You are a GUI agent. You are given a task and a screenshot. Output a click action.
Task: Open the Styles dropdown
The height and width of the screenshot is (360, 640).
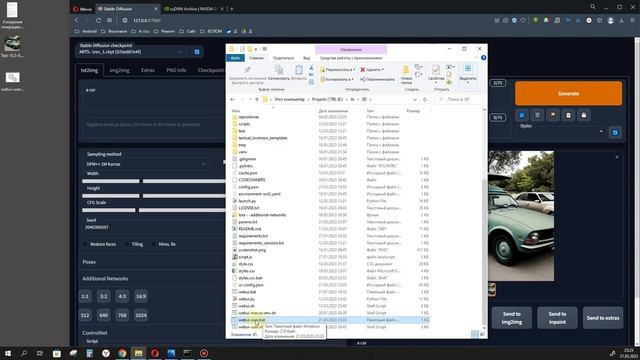[x=561, y=131]
